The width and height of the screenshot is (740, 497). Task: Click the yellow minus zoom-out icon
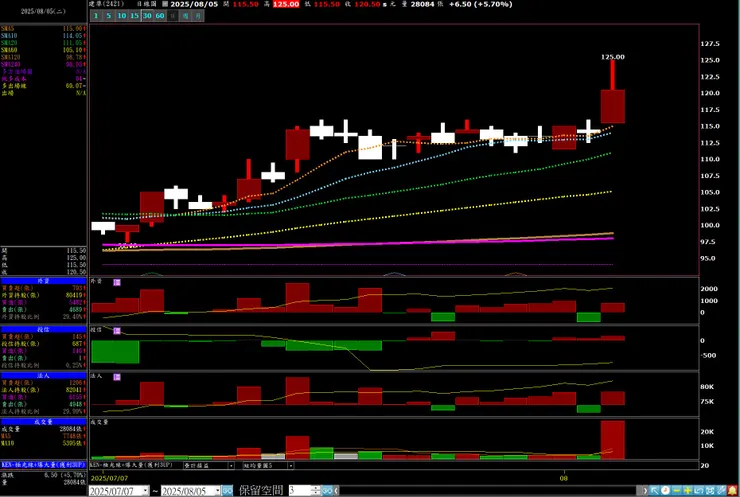[676, 491]
